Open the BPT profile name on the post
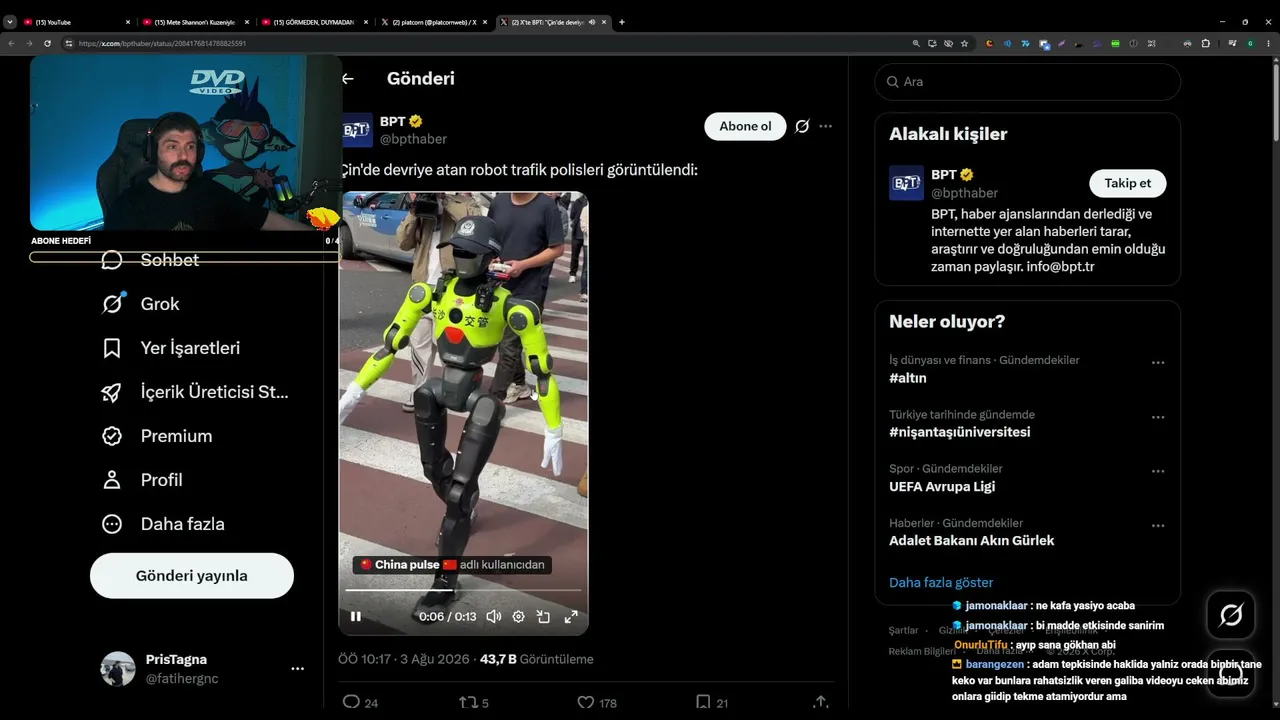The image size is (1280, 720). [x=393, y=121]
